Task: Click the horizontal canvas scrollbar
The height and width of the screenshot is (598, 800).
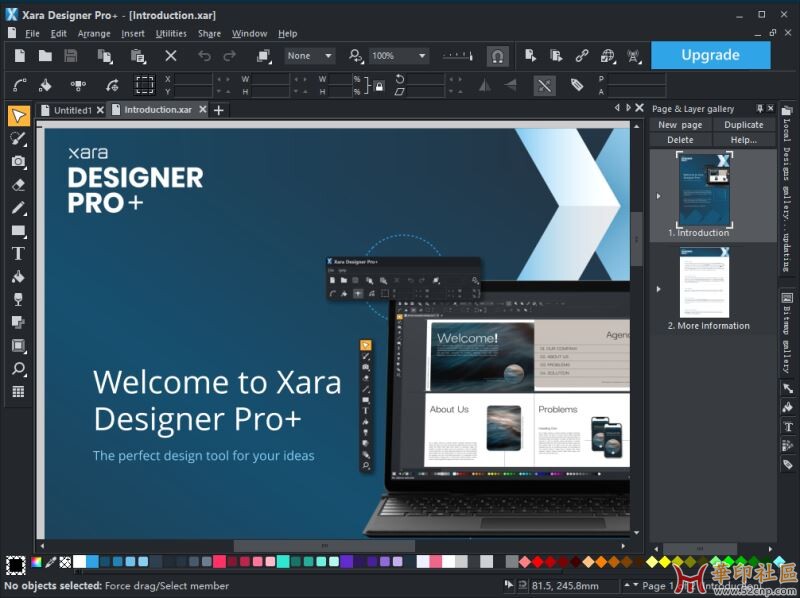Action: [324, 545]
